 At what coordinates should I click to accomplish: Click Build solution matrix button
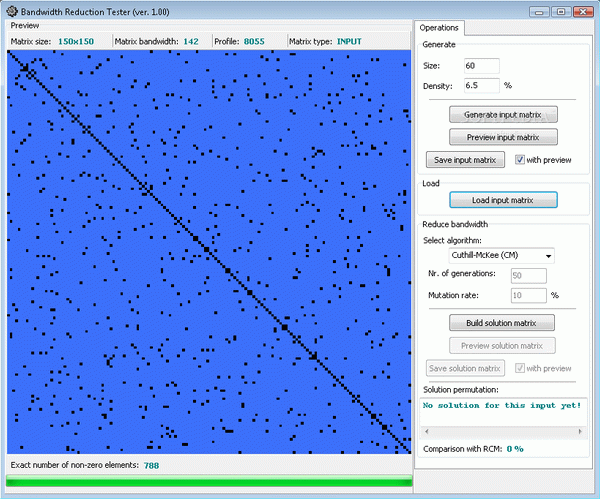point(502,323)
